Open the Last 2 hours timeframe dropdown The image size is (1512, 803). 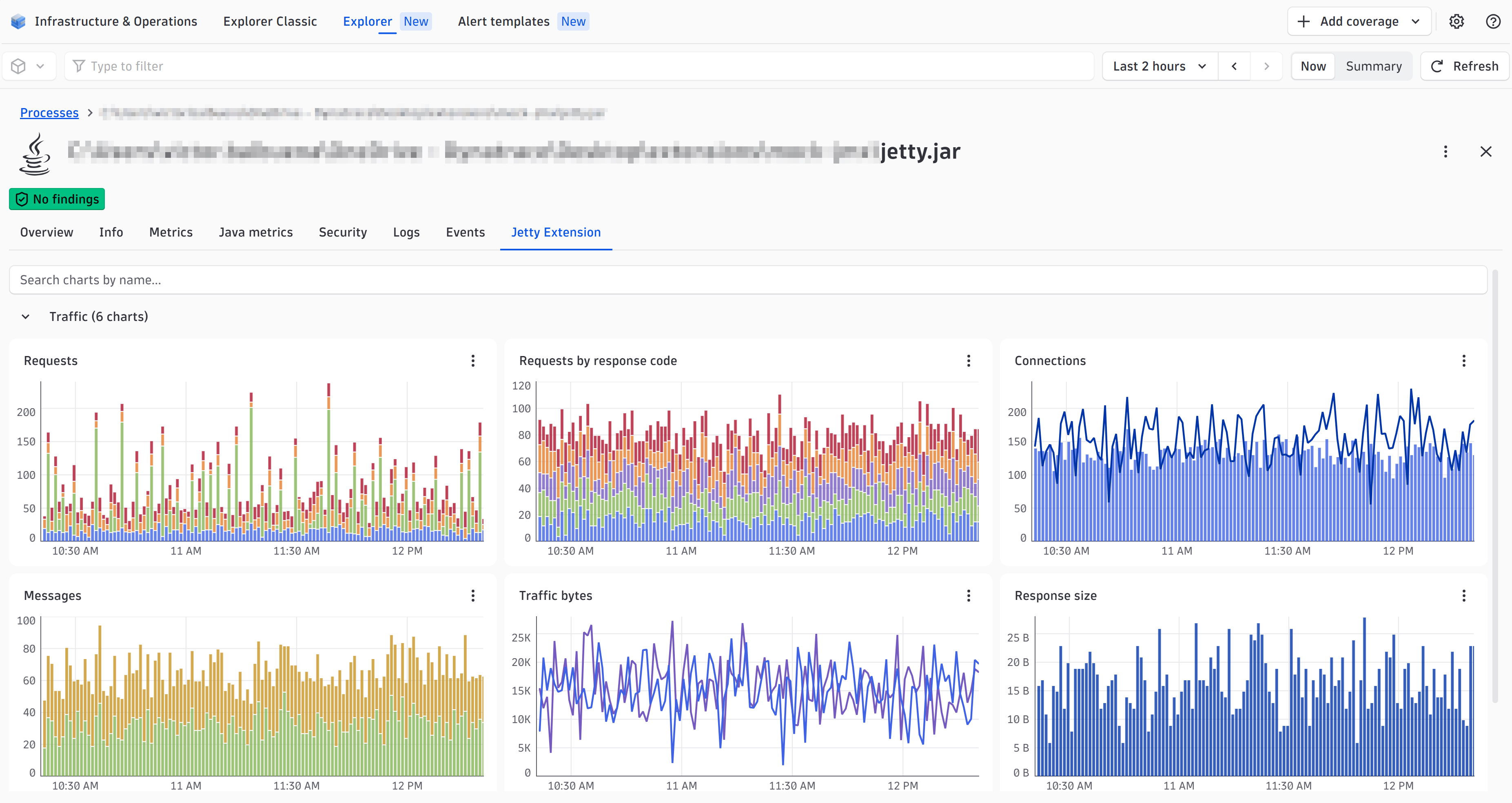1160,66
